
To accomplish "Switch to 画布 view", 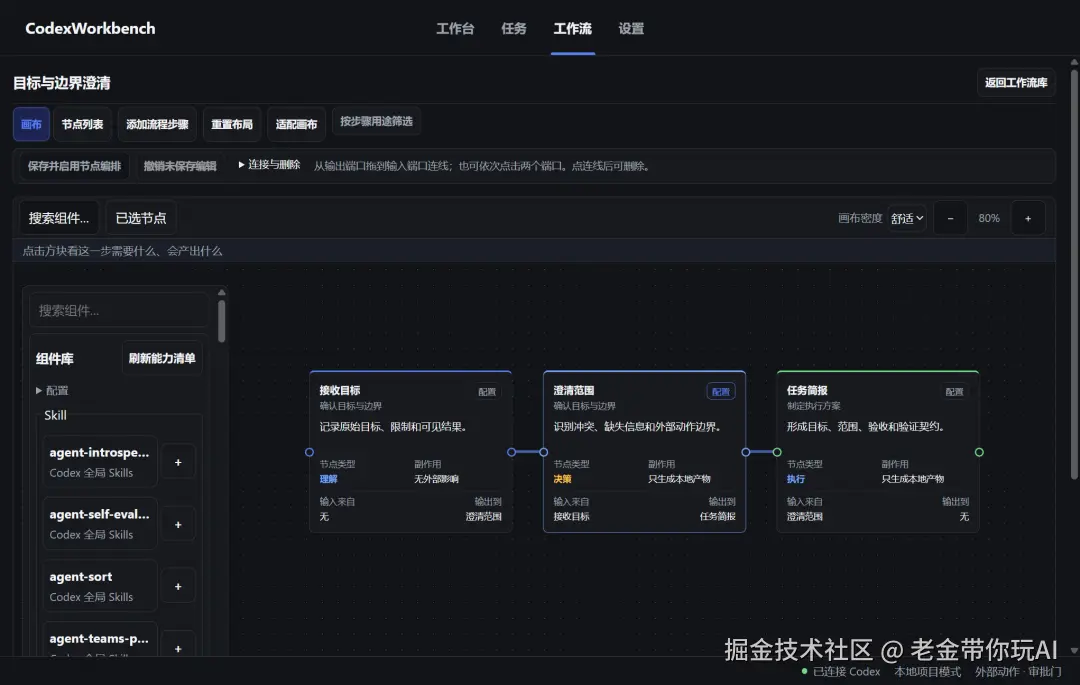I will pyautogui.click(x=31, y=124).
